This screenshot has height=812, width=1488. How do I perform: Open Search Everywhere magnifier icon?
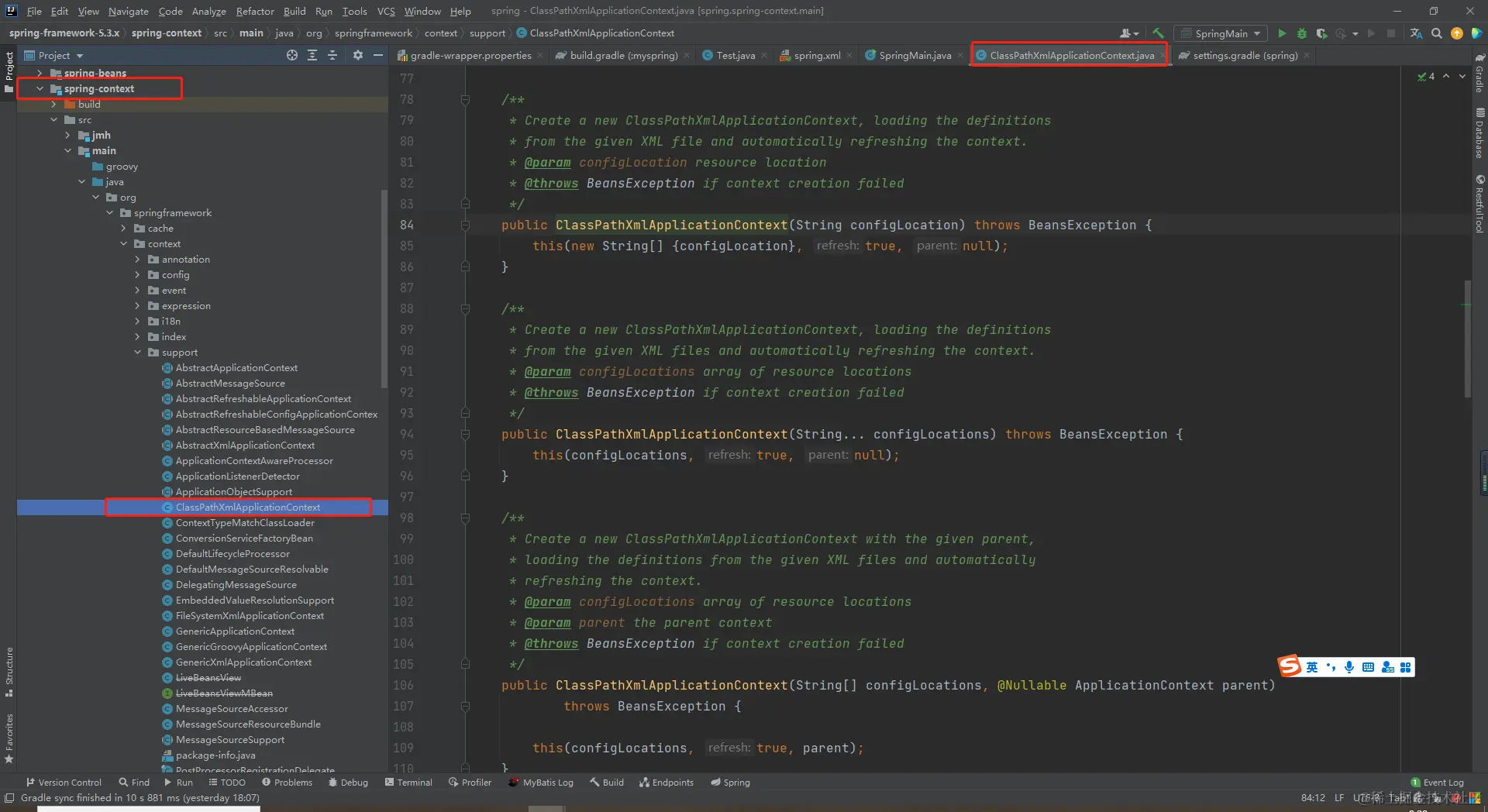coord(1437,33)
